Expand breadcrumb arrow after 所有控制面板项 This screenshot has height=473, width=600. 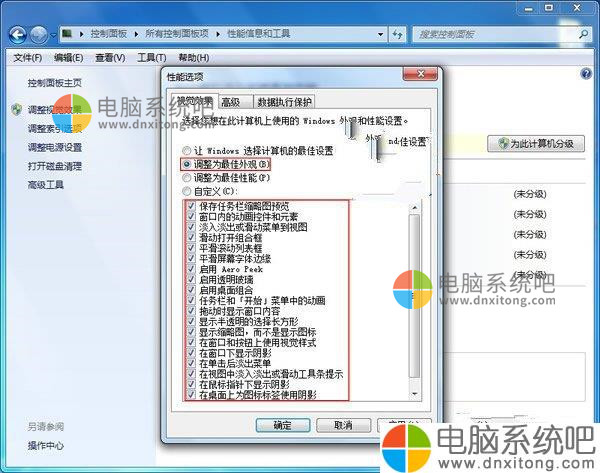pyautogui.click(x=220, y=34)
